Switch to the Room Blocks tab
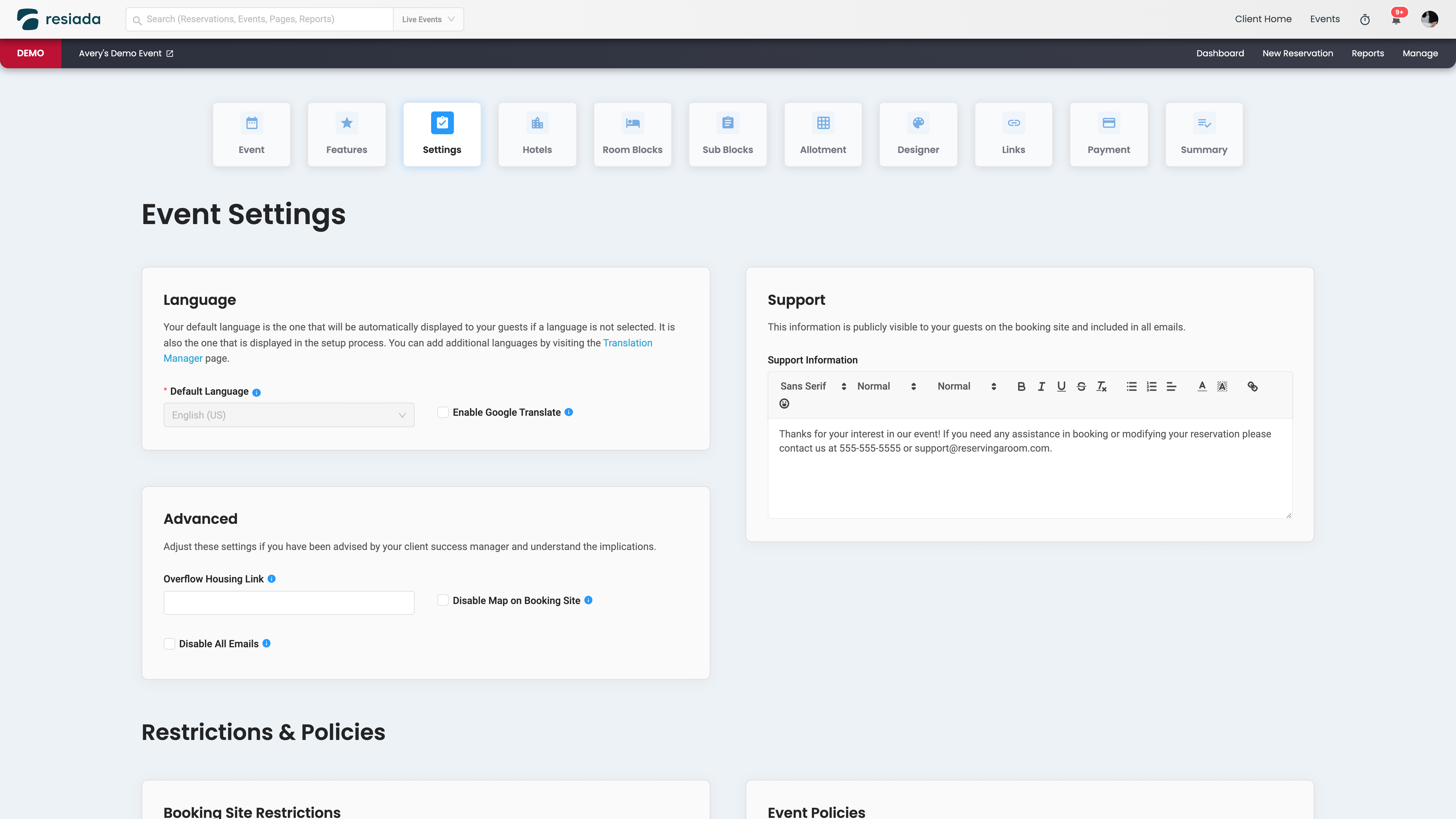 (x=632, y=135)
